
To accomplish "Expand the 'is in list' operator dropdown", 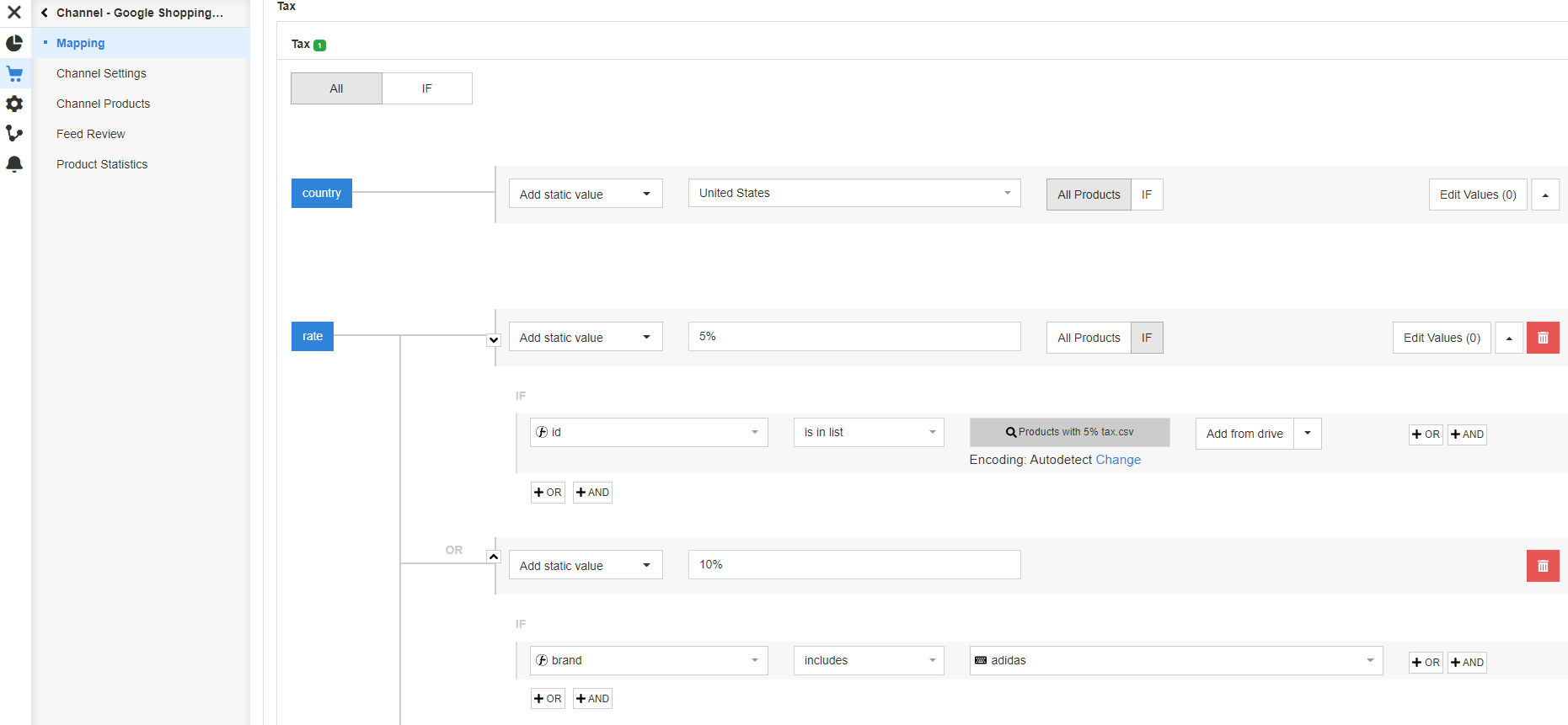I will point(868,433).
